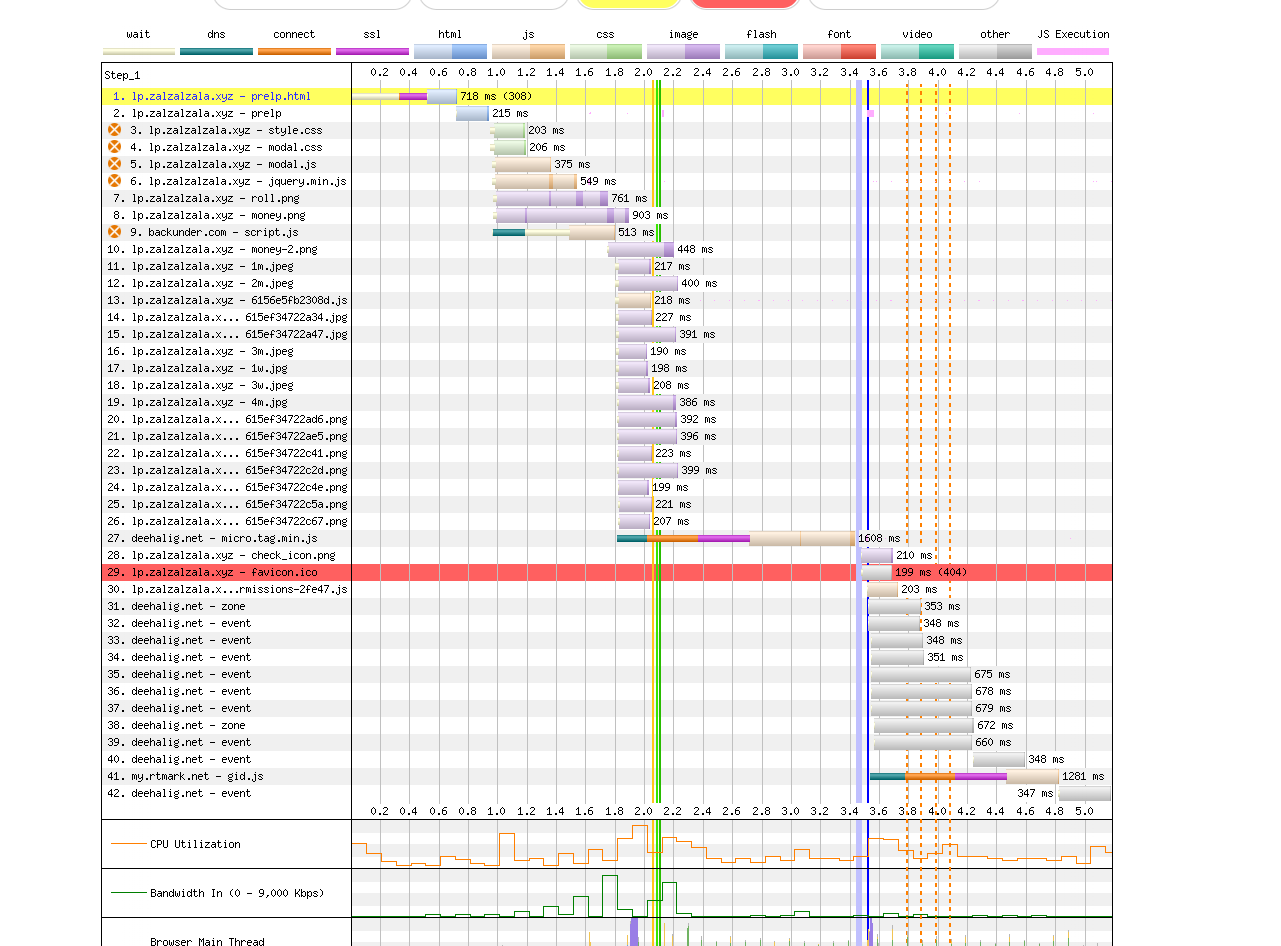Select request 19 4m.jpg row label
This screenshot has width=1281, height=946.
coord(197,403)
